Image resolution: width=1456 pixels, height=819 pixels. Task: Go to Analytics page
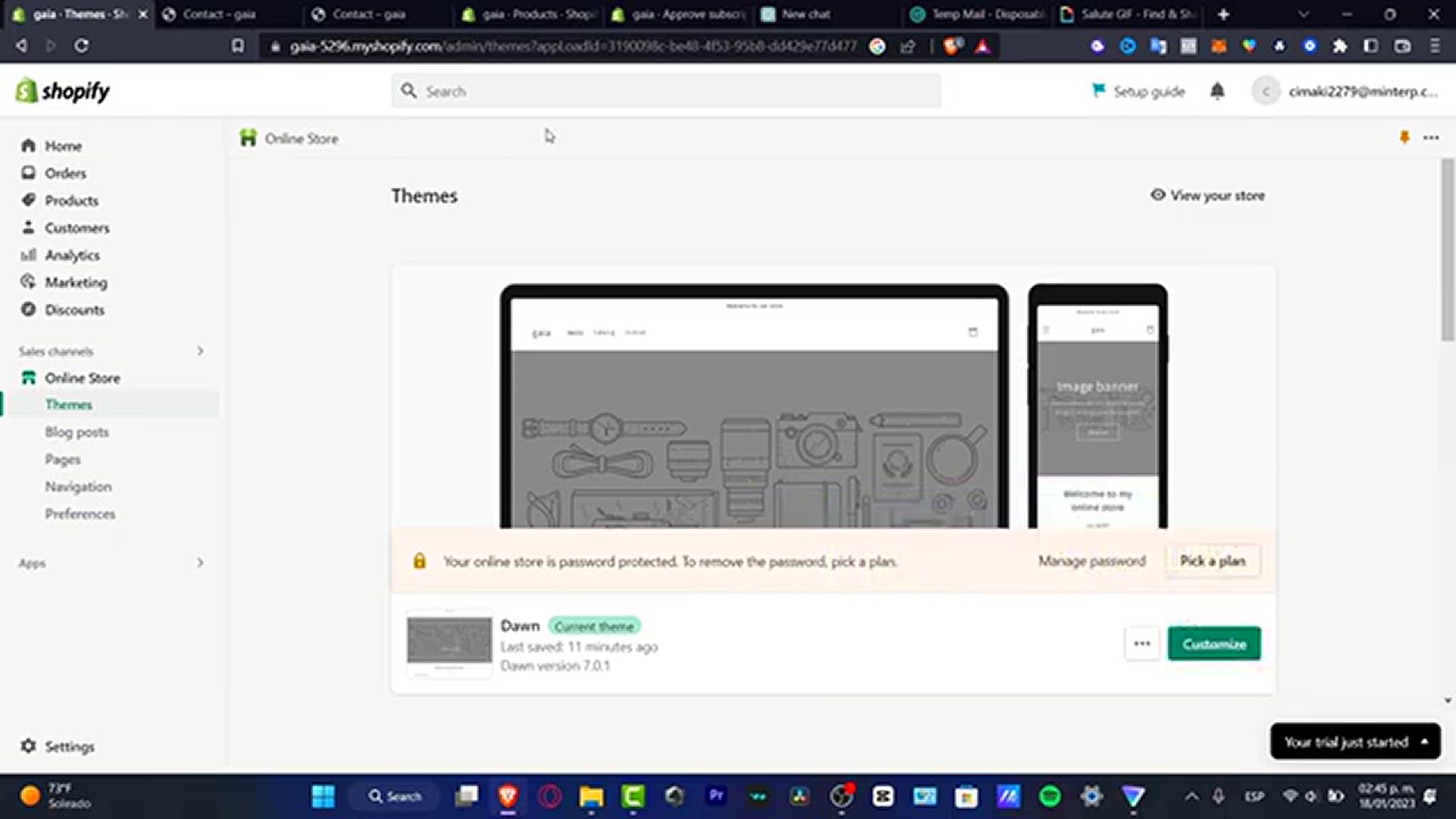point(72,255)
